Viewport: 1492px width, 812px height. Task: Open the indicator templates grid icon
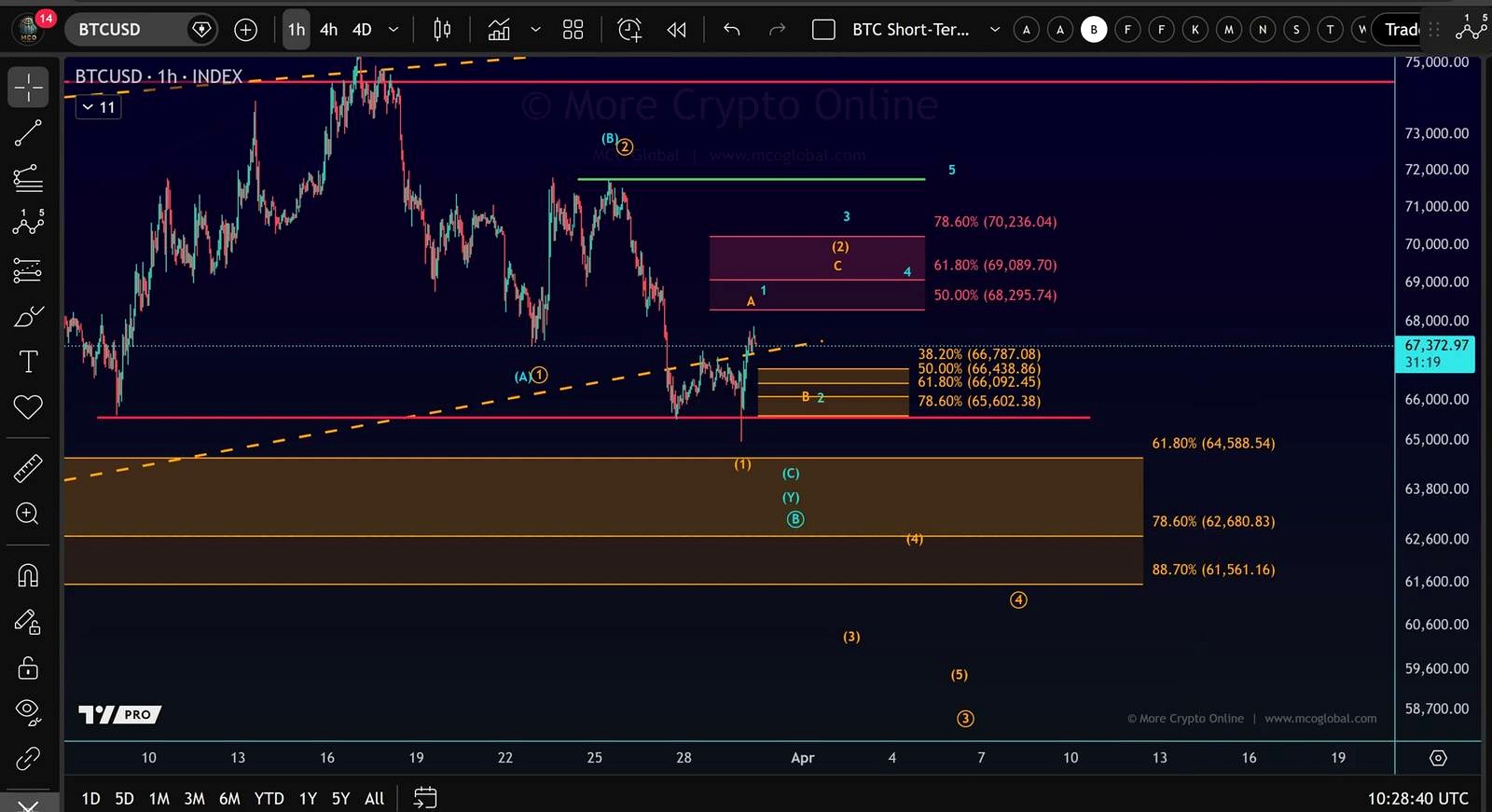pos(573,30)
